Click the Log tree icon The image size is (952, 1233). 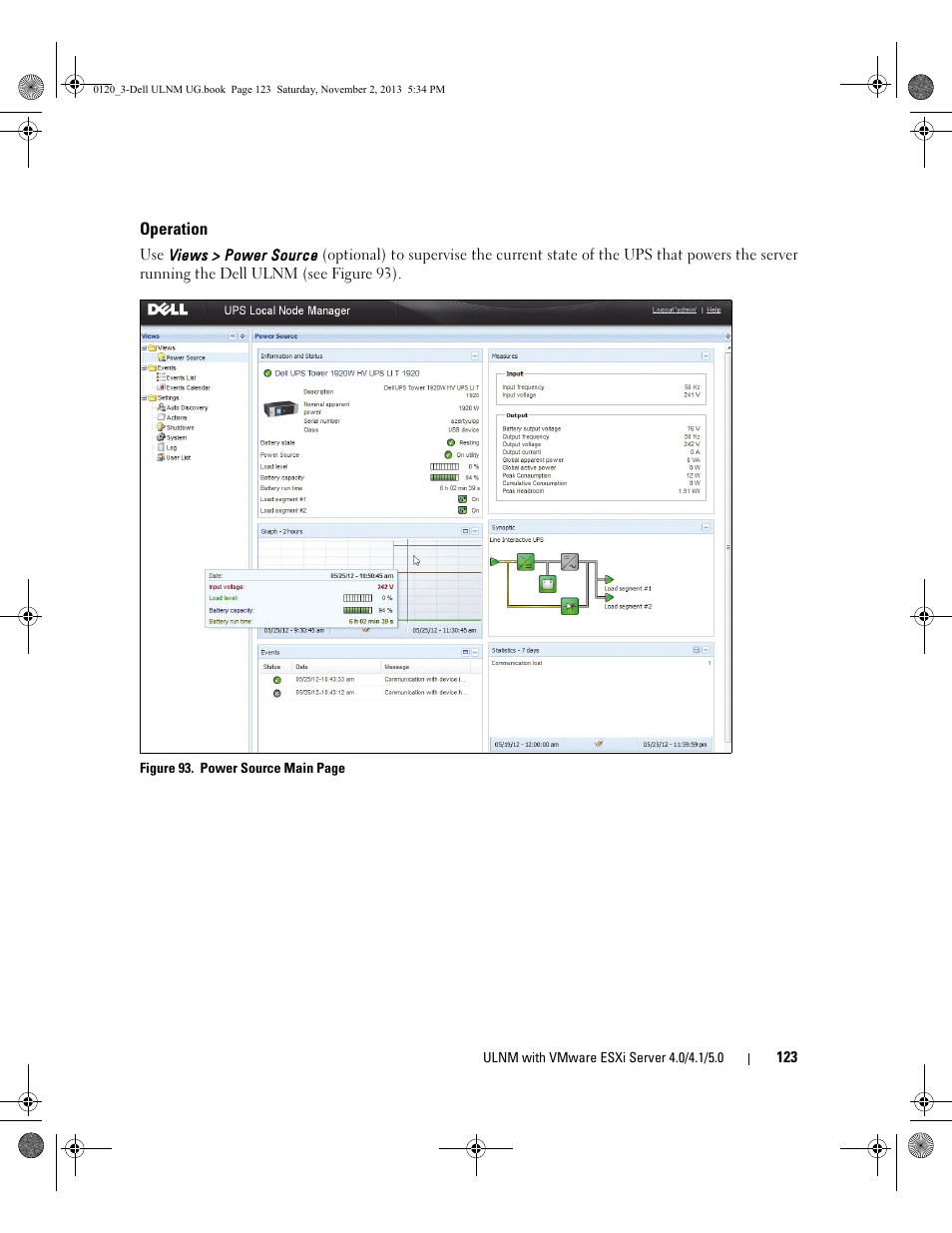tap(162, 447)
